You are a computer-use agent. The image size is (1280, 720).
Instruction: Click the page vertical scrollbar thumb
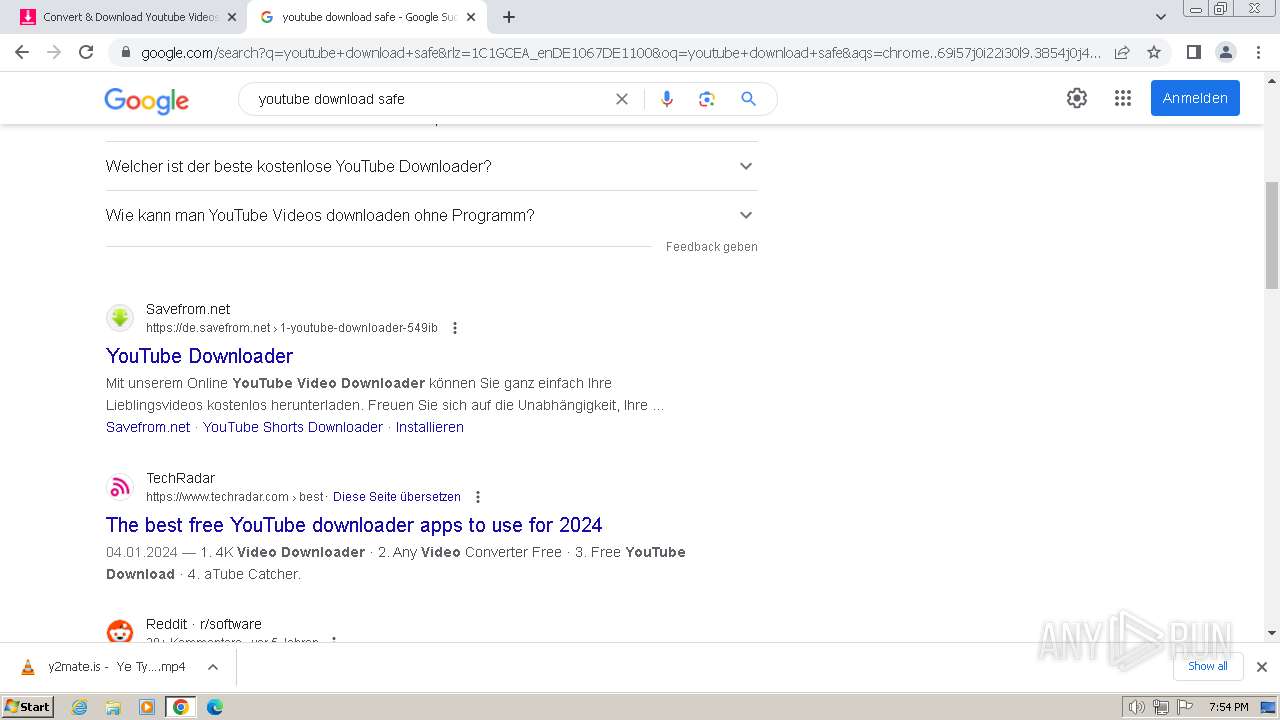1272,235
